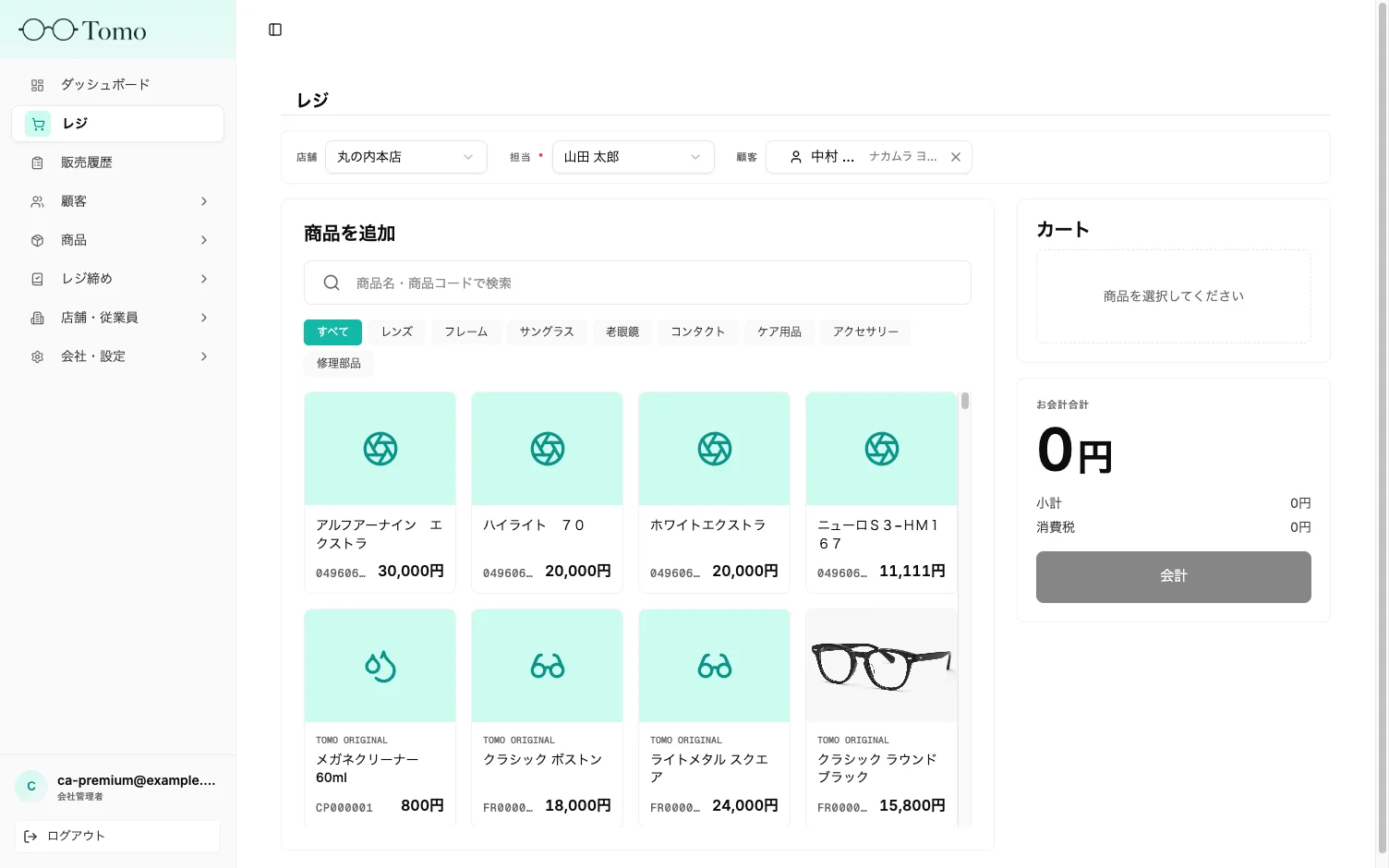Click the 会計 checkout button
The height and width of the screenshot is (868, 1389).
[1174, 577]
